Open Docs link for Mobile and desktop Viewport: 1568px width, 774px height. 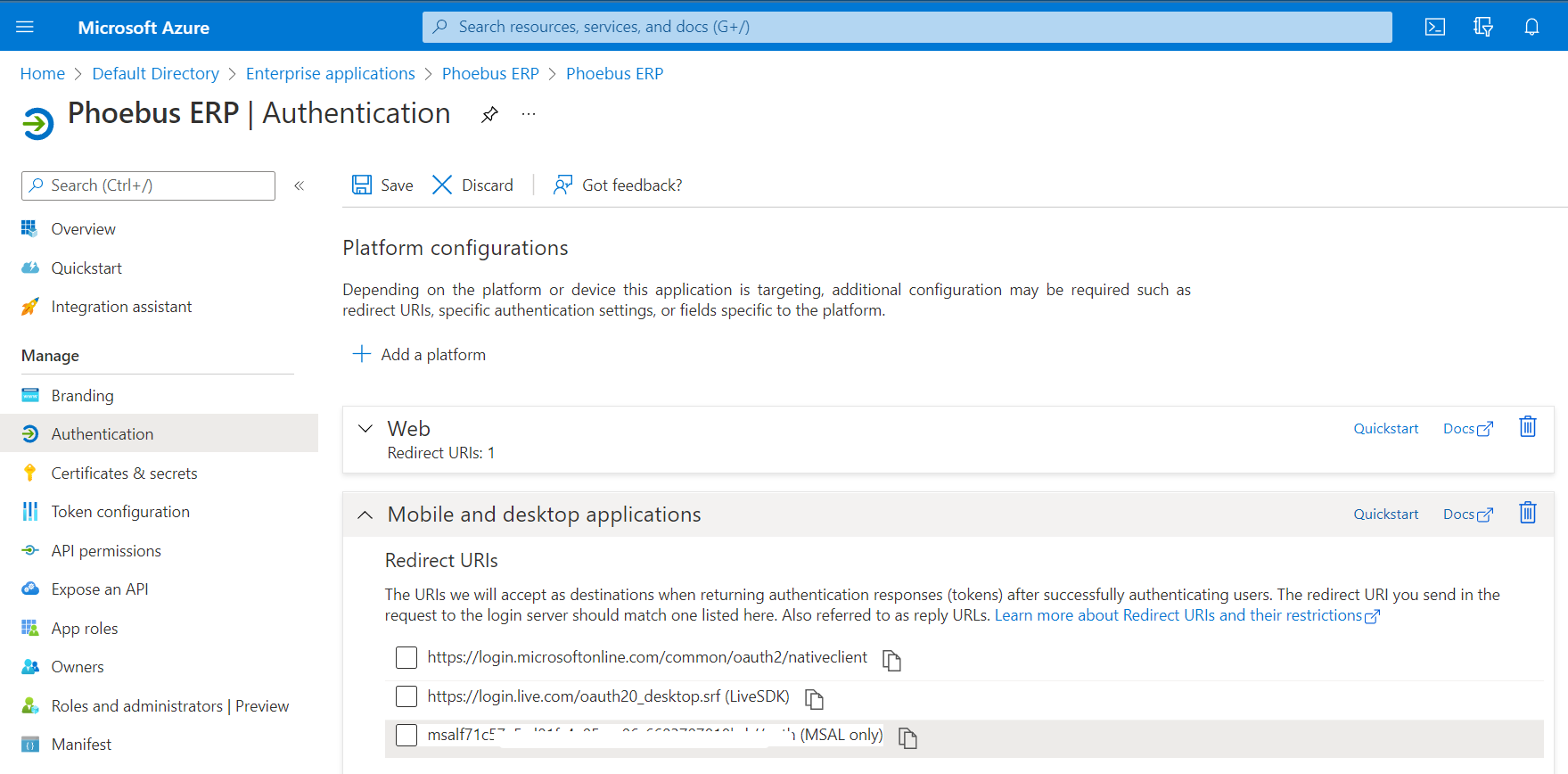pyautogui.click(x=1467, y=515)
